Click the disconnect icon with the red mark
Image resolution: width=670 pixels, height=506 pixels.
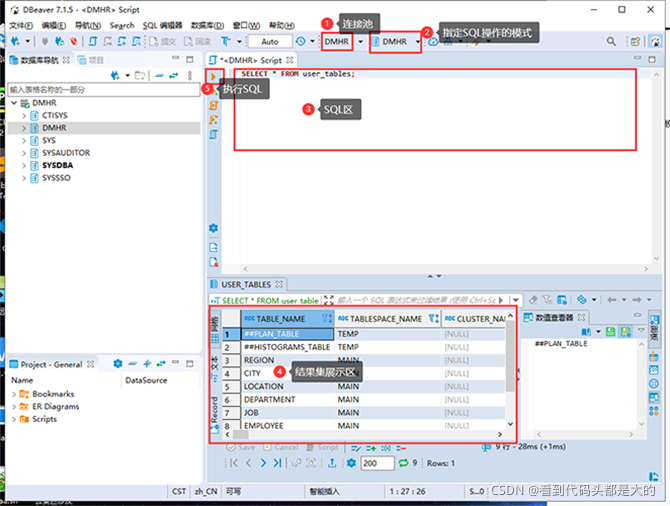tap(74, 41)
